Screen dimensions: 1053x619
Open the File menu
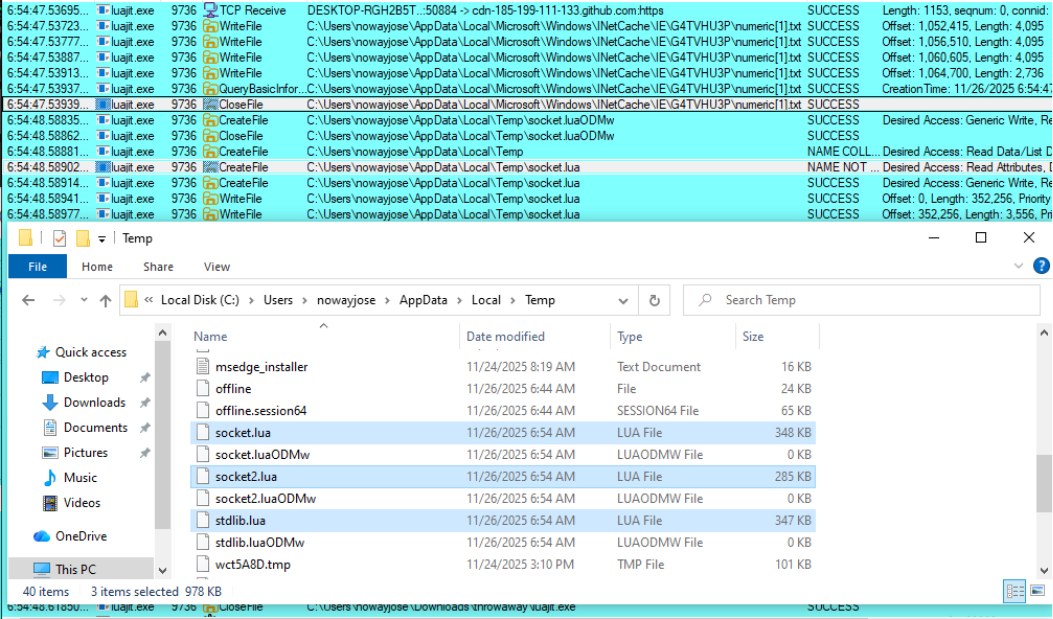click(x=37, y=267)
